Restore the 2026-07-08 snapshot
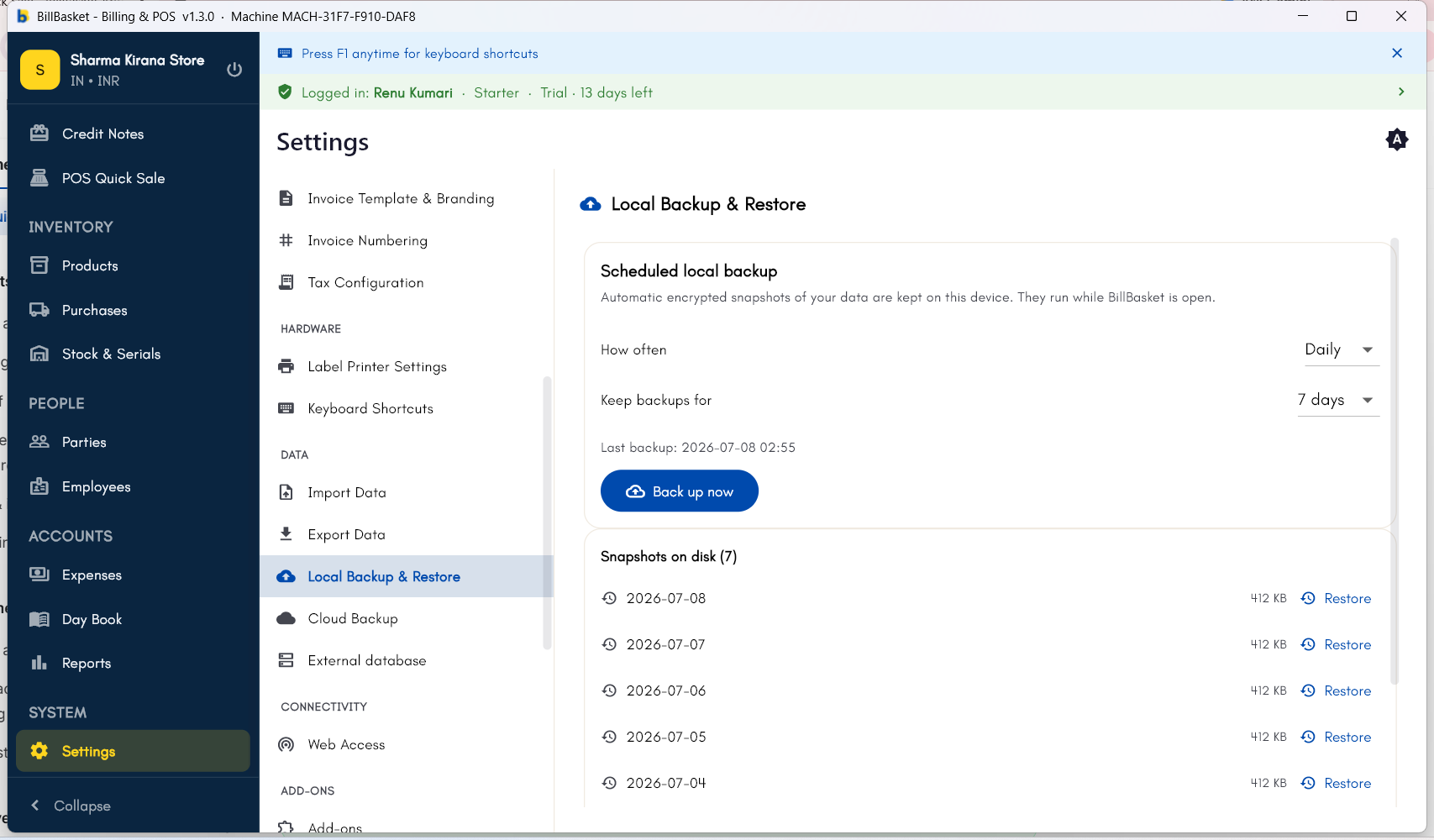This screenshot has height=840, width=1434. click(1336, 598)
